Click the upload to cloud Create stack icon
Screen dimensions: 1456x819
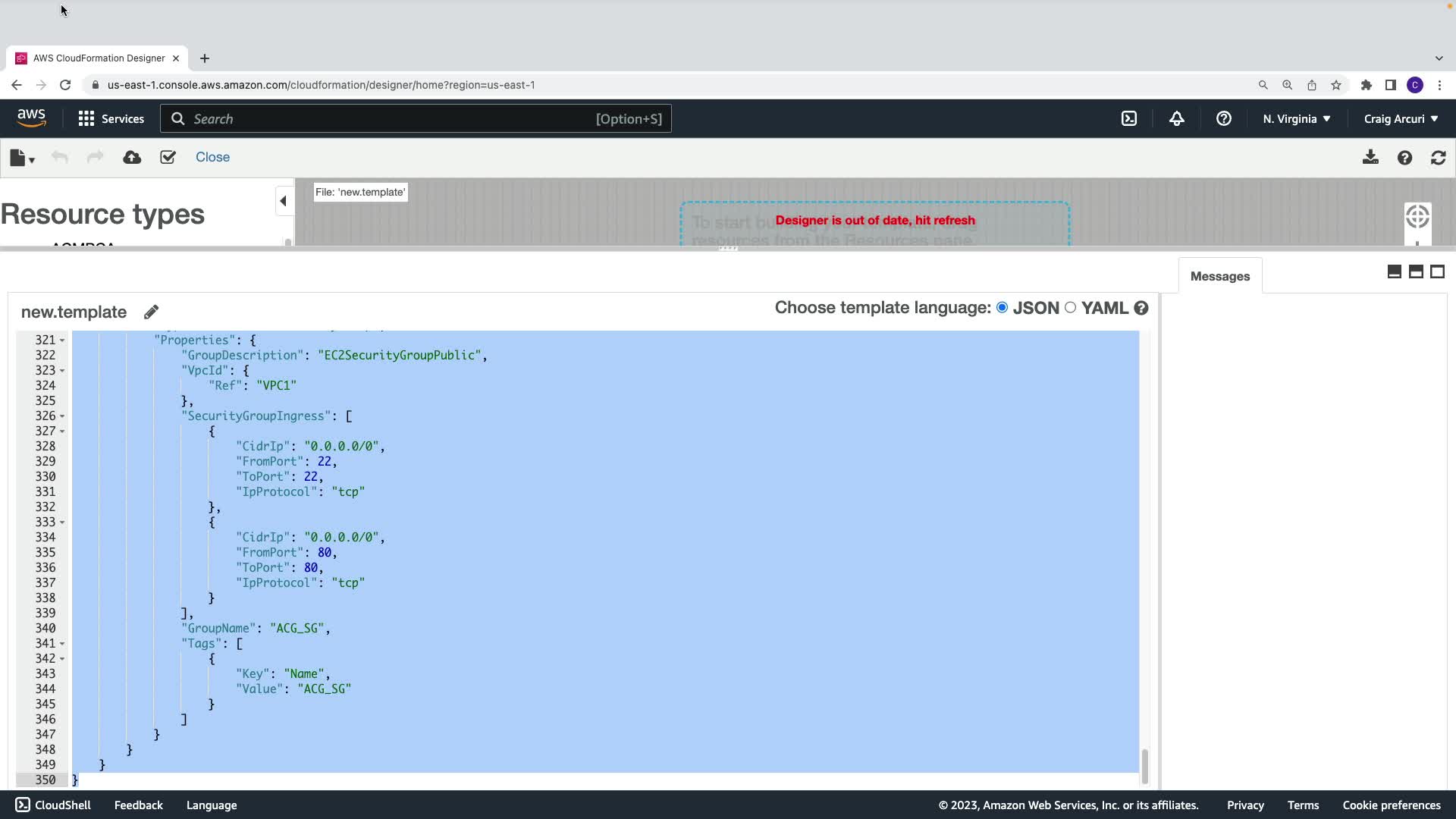[132, 157]
